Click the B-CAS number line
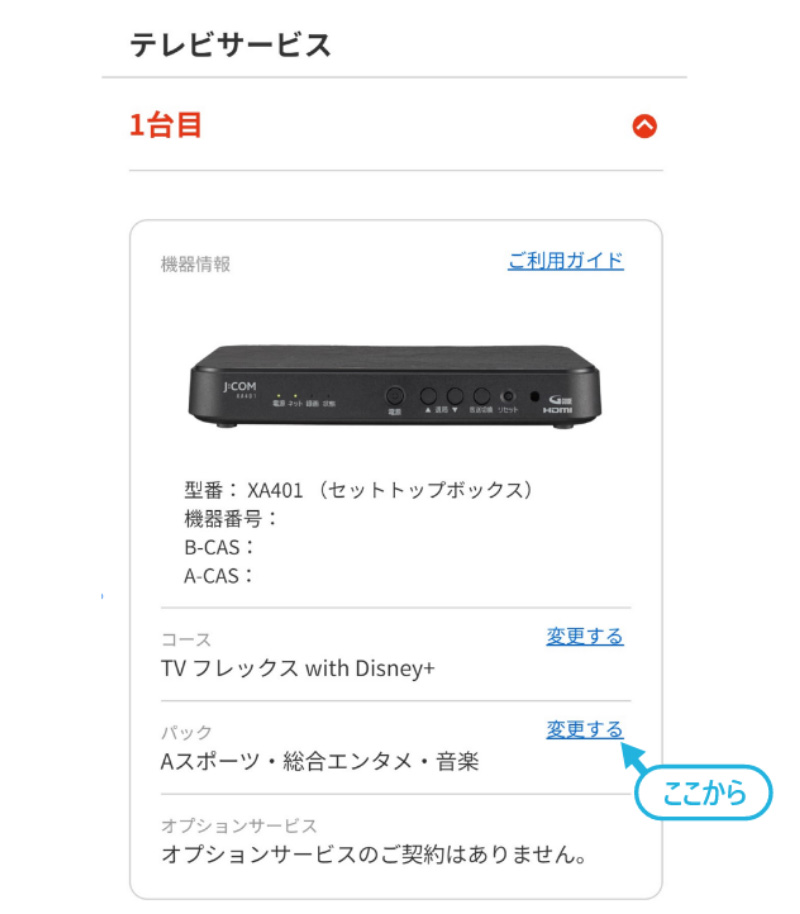 click(x=219, y=547)
